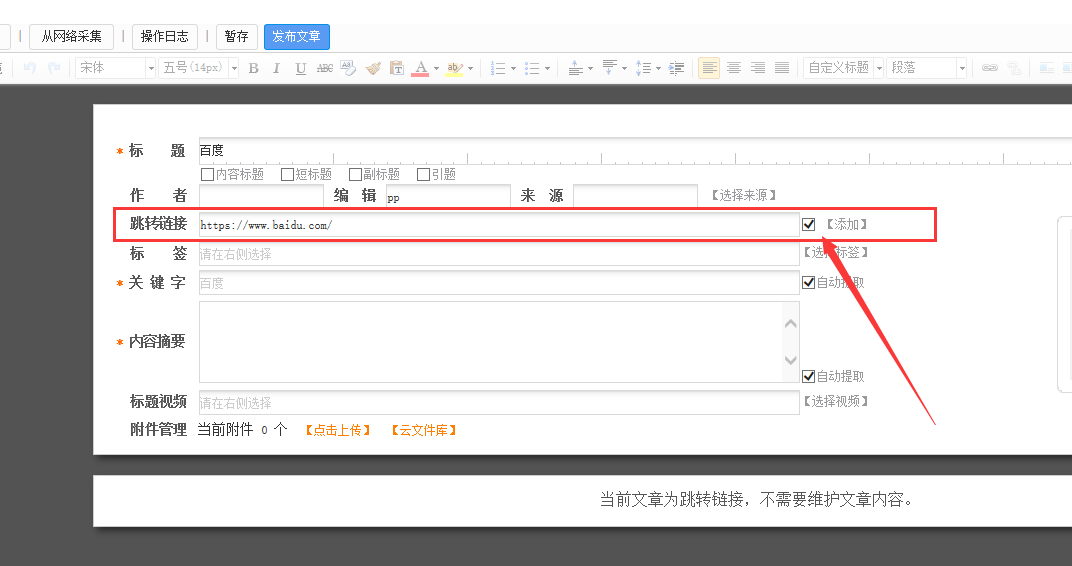Click the 内容摘要 scroll up arrow
The image size is (1072, 566).
click(x=791, y=324)
